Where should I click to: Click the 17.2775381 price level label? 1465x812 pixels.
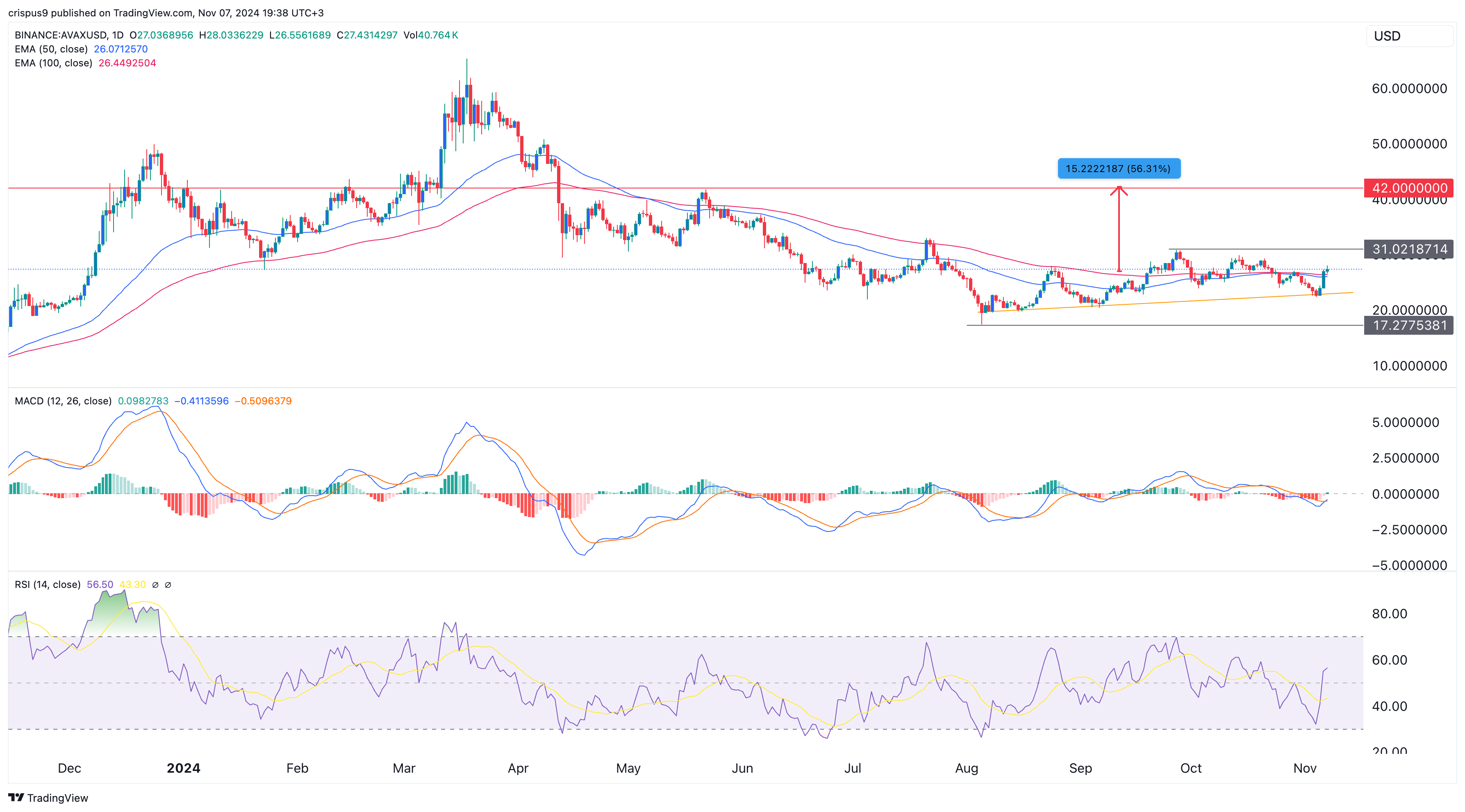pyautogui.click(x=1409, y=325)
